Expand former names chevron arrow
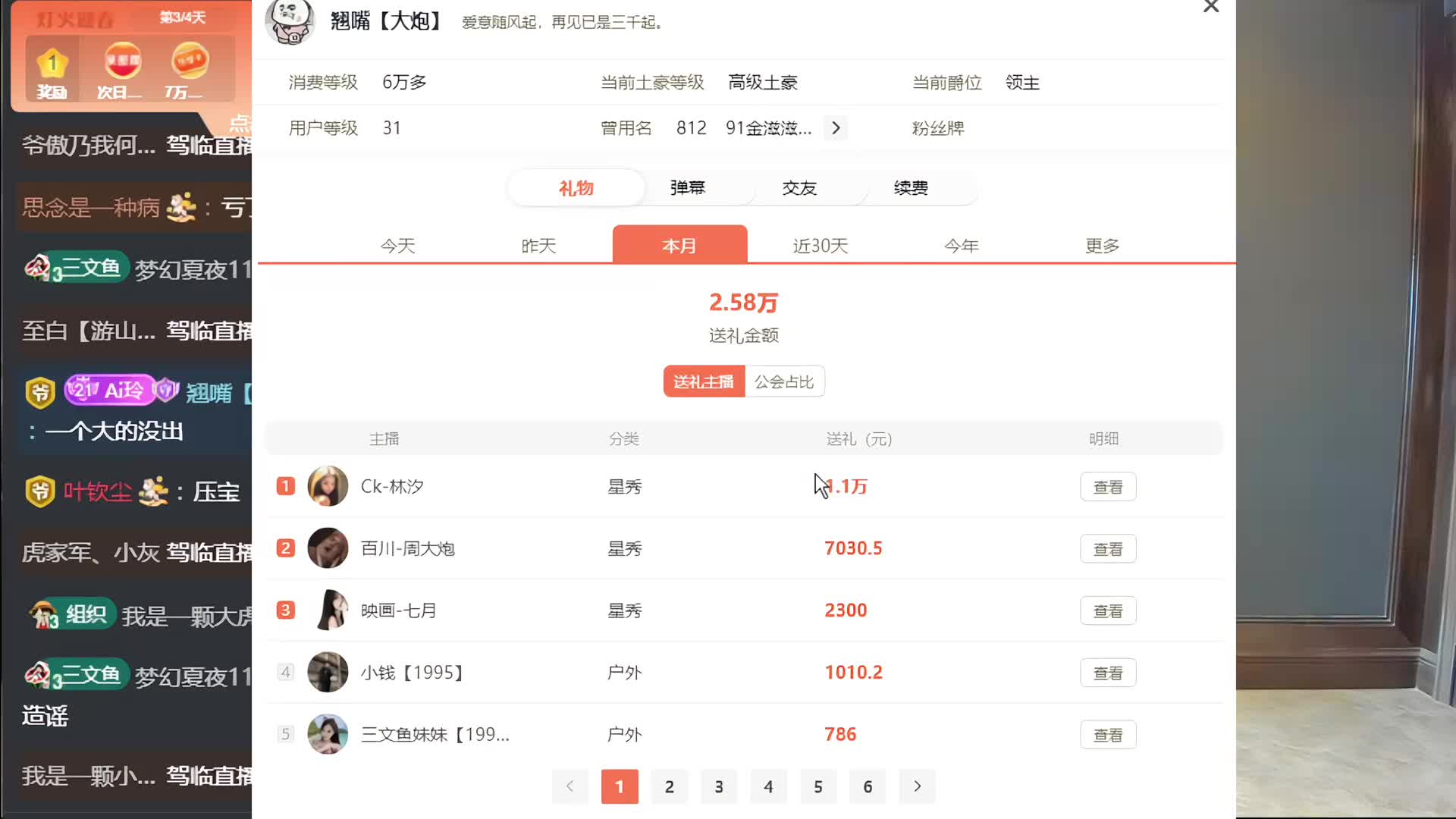This screenshot has height=819, width=1456. pos(836,128)
